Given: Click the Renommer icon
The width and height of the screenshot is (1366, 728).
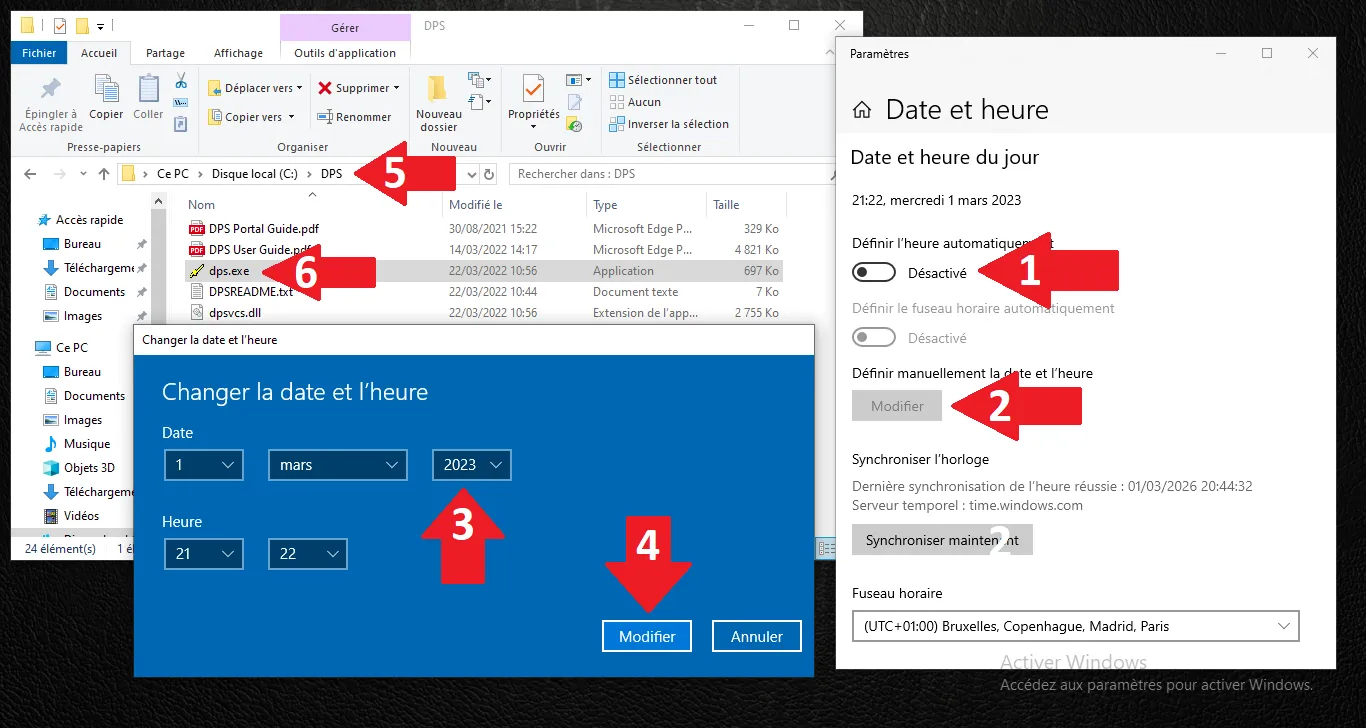Looking at the screenshot, I should (x=325, y=117).
